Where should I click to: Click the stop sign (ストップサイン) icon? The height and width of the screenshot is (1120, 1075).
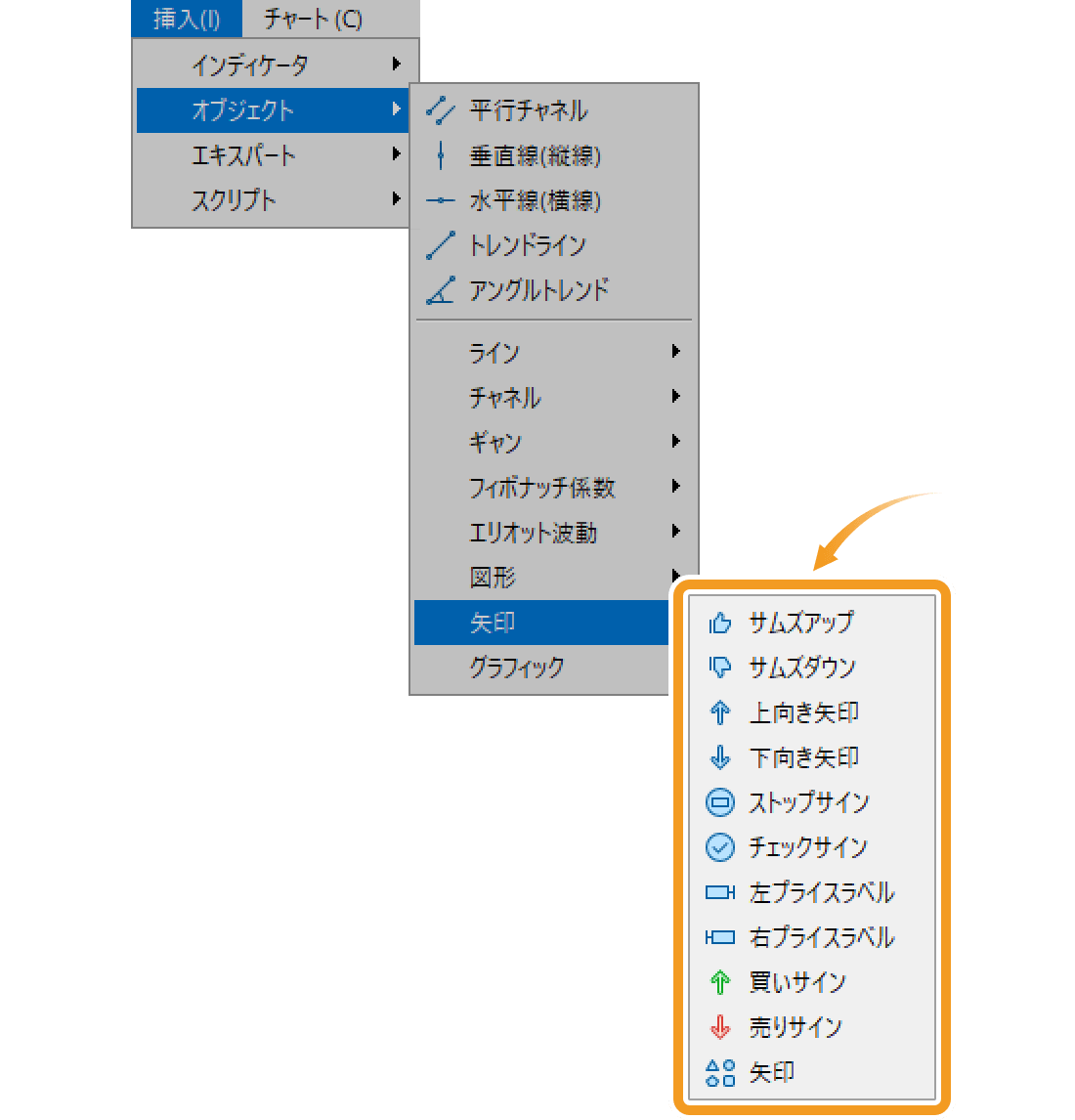[720, 802]
